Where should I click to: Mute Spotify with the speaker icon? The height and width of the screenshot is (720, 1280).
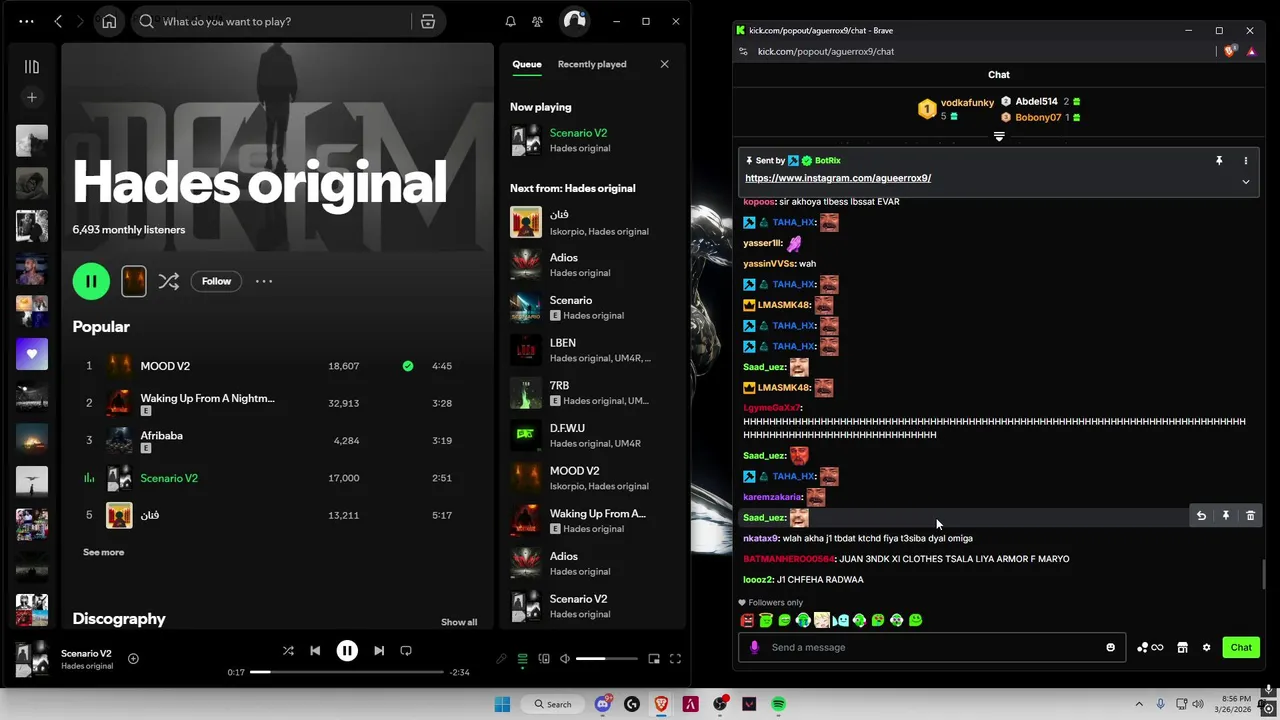pyautogui.click(x=565, y=659)
